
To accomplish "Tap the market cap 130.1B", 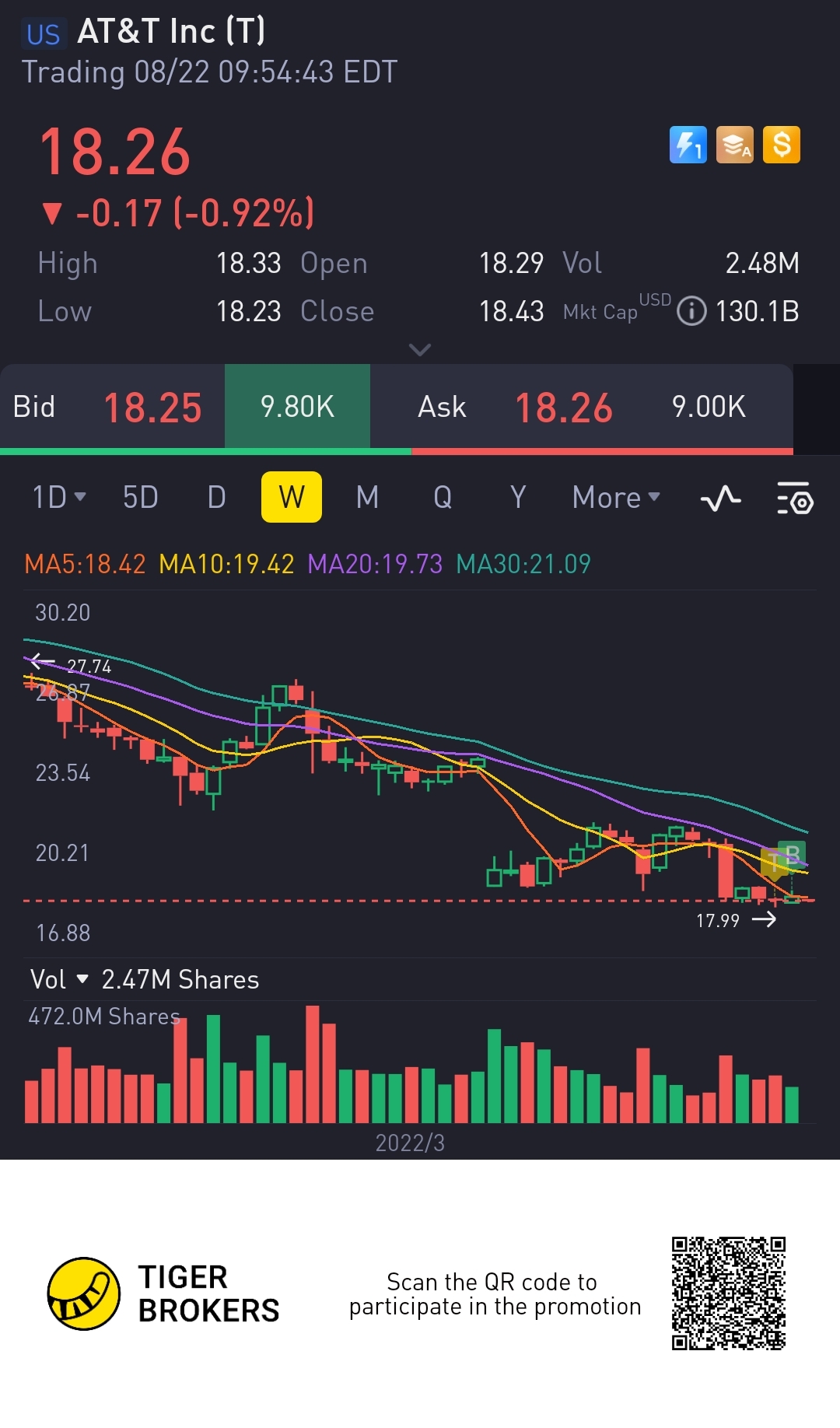I will [757, 312].
